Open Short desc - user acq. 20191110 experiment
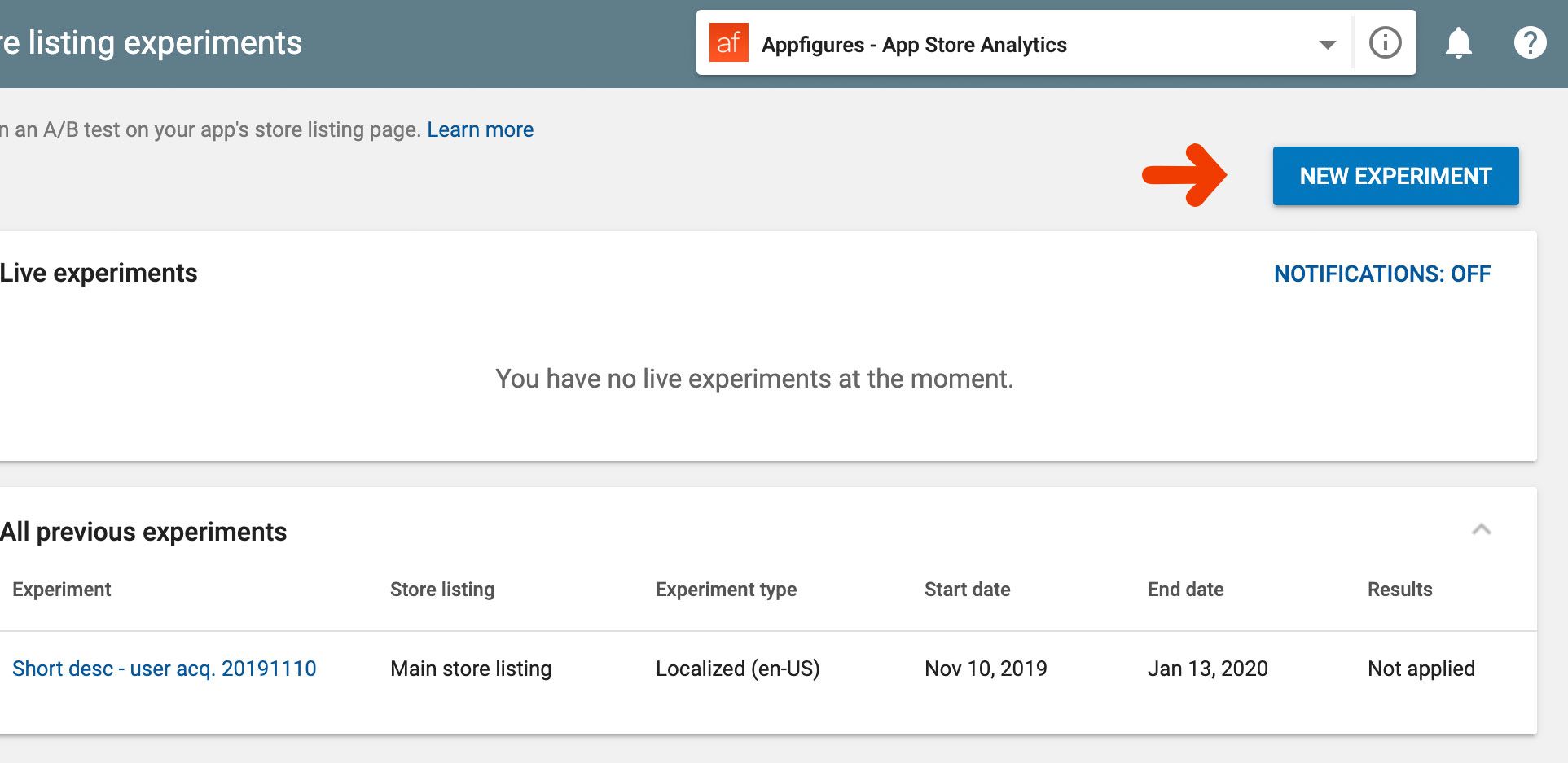The width and height of the screenshot is (1568, 763). point(164,669)
